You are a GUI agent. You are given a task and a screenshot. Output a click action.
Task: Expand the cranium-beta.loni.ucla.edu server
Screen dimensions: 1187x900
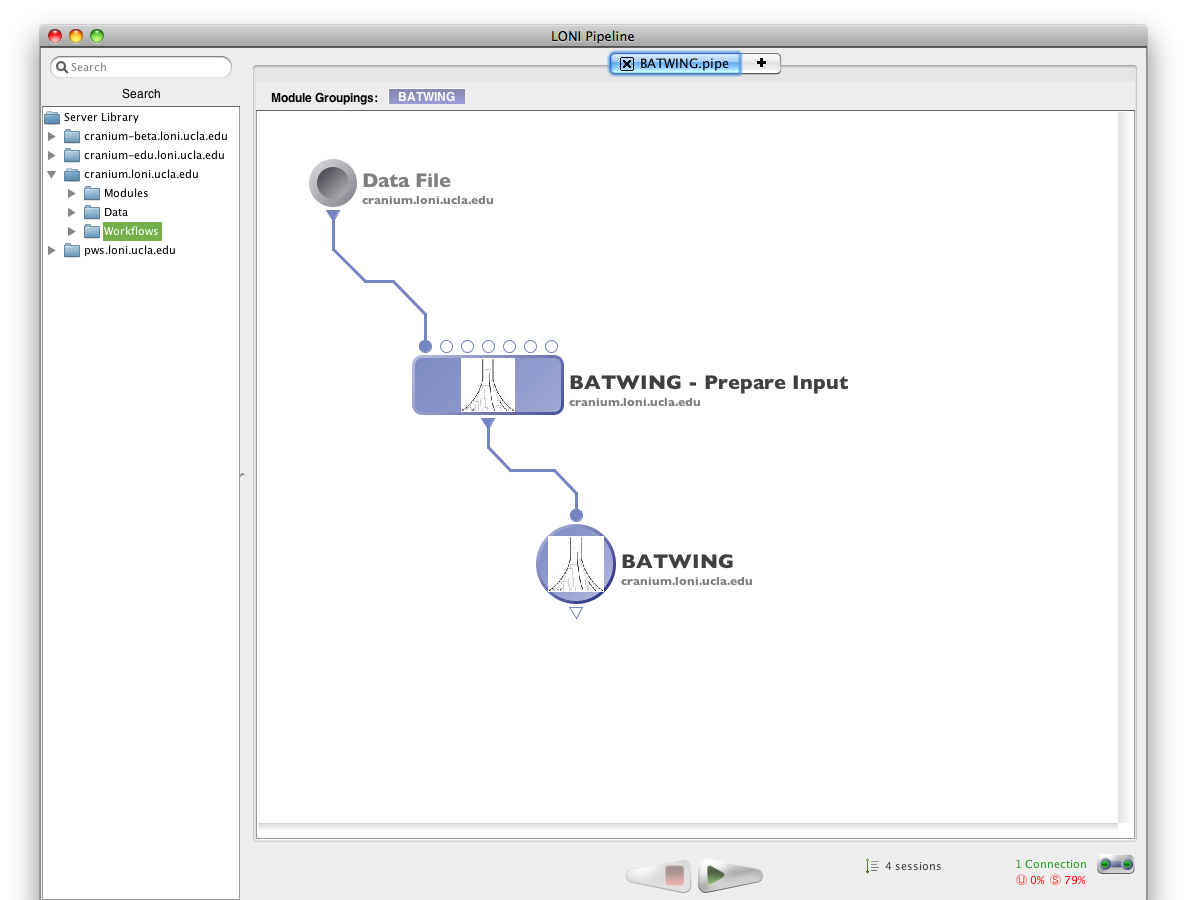pyautogui.click(x=52, y=136)
